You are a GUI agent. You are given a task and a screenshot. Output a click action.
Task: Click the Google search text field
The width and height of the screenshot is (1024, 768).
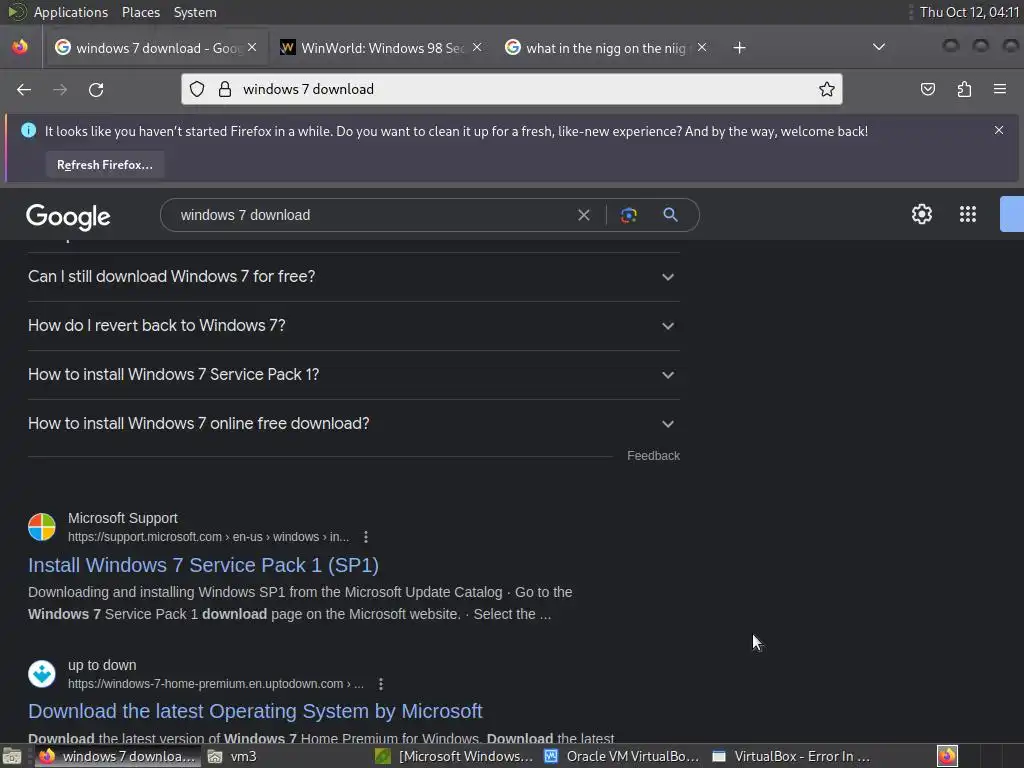click(372, 215)
